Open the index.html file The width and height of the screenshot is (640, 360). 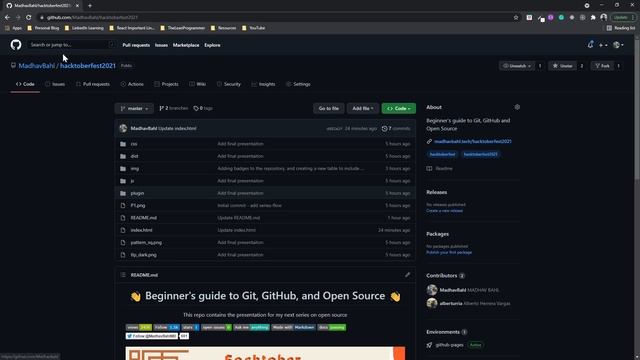[141, 230]
